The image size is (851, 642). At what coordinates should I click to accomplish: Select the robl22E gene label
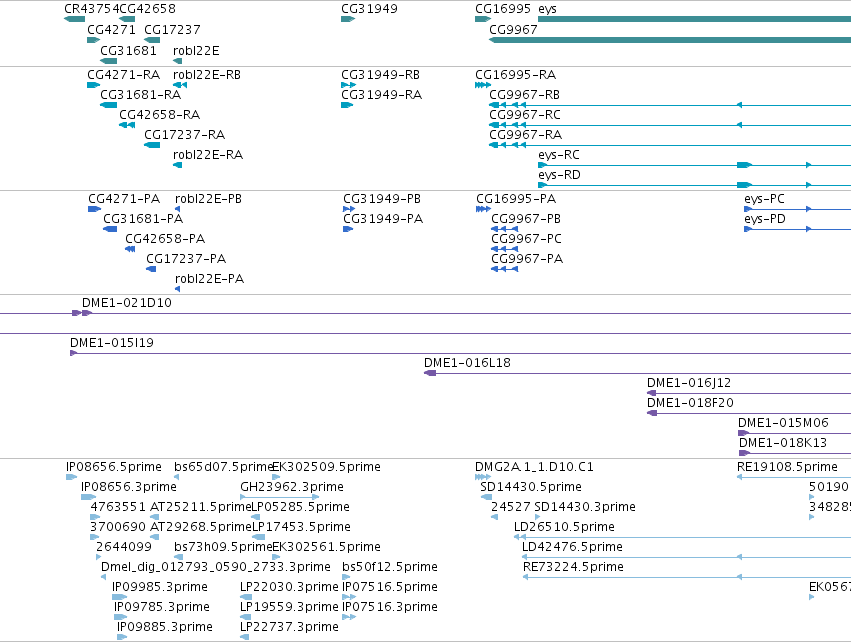click(x=196, y=51)
